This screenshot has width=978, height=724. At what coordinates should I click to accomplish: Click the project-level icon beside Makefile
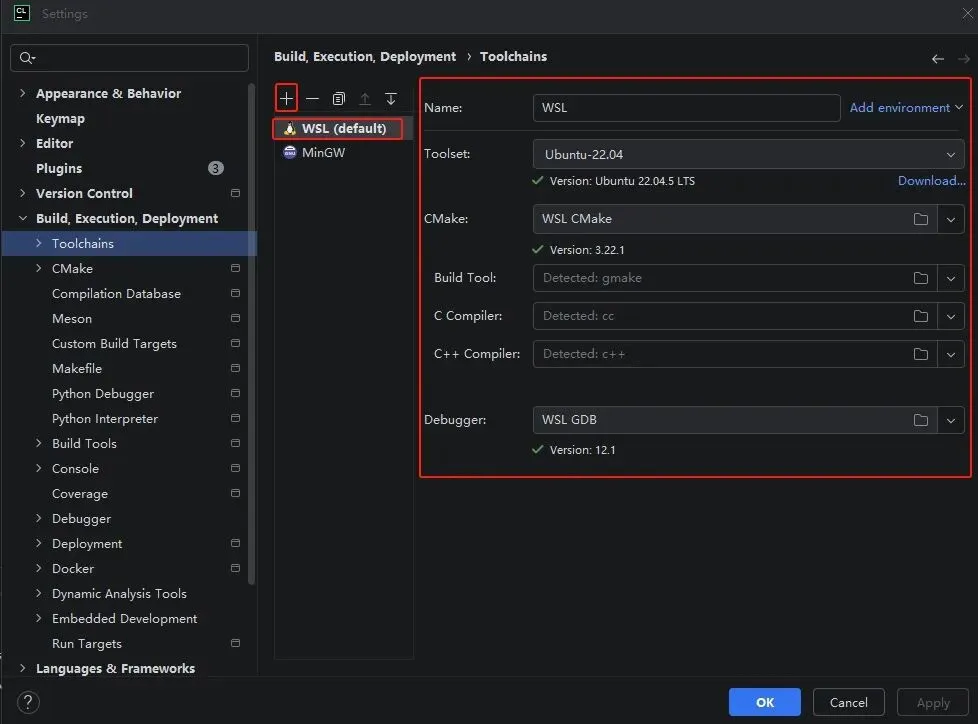pyautogui.click(x=235, y=369)
